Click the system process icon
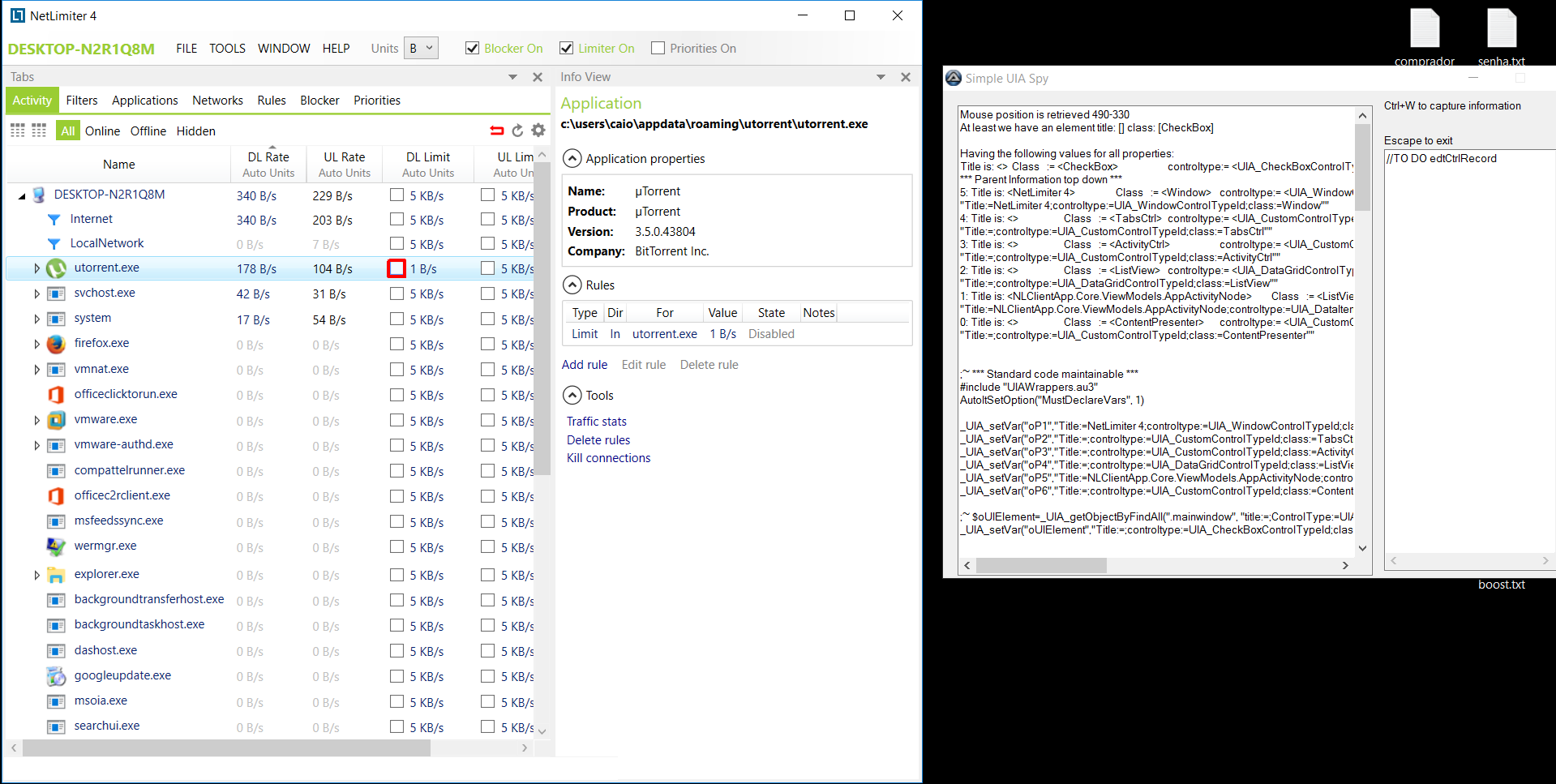This screenshot has width=1556, height=784. [x=56, y=319]
